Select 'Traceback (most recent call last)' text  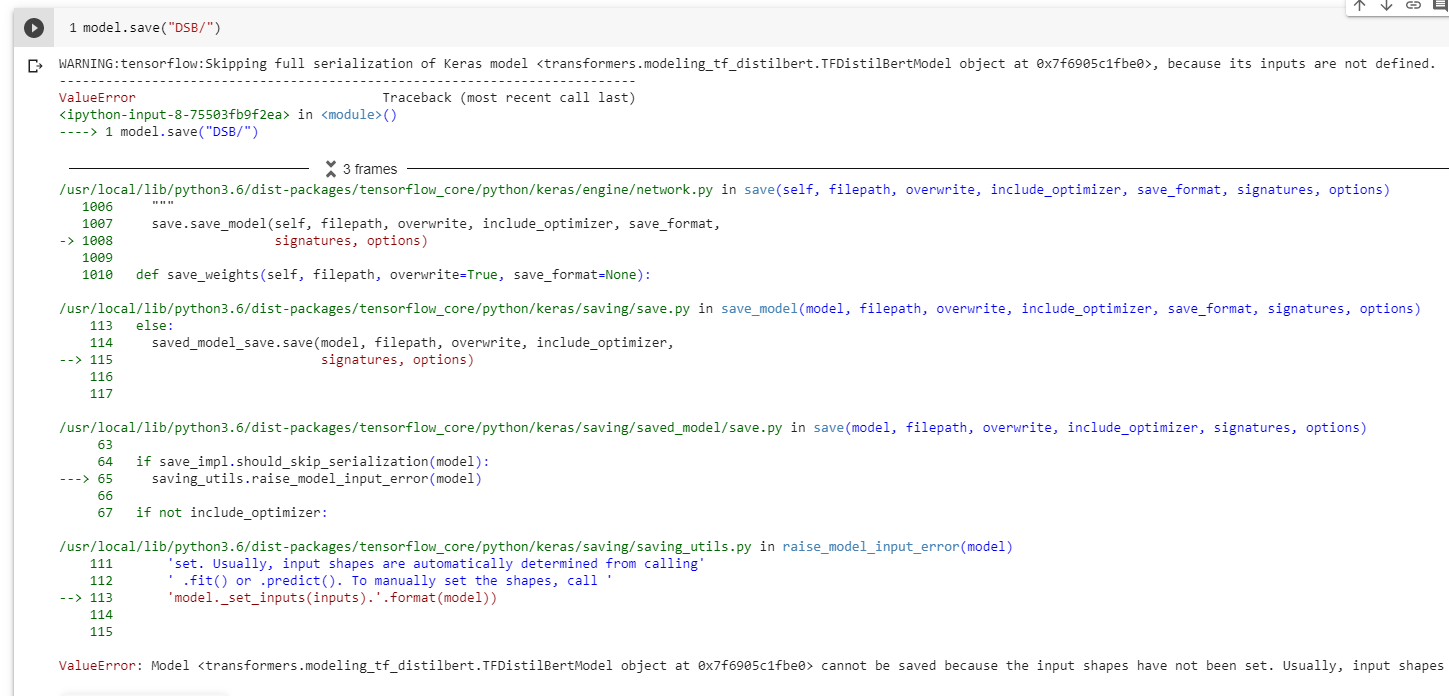[x=509, y=98]
